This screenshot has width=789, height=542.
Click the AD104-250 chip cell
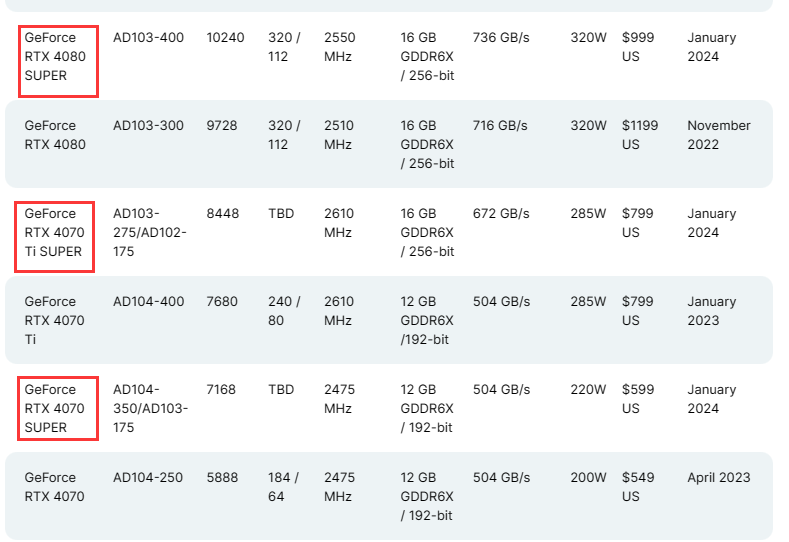coord(148,478)
